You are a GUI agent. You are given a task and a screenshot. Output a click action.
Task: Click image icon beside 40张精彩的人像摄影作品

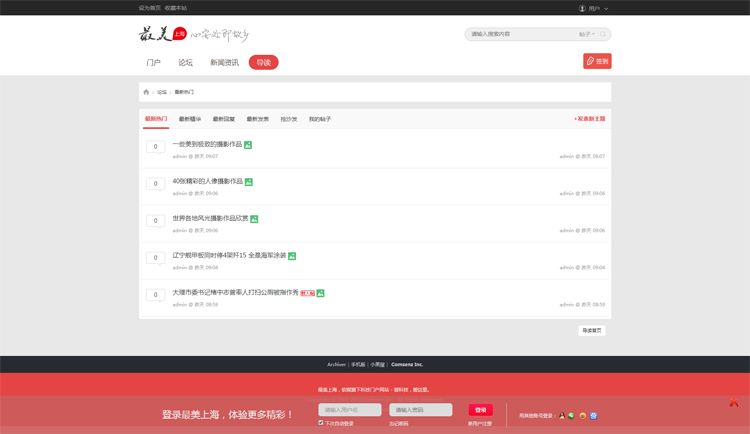point(249,182)
